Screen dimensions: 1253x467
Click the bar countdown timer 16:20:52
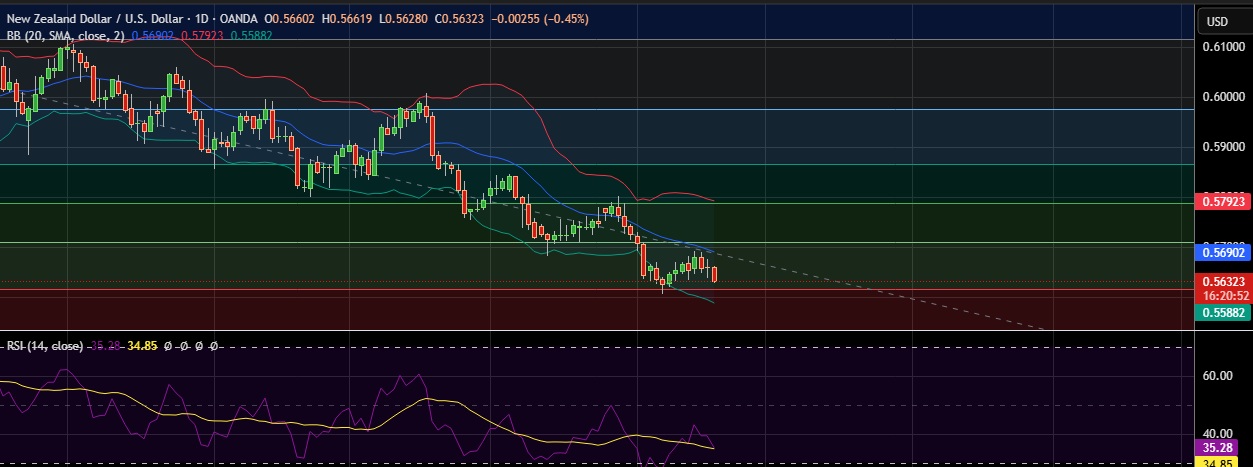point(1224,296)
